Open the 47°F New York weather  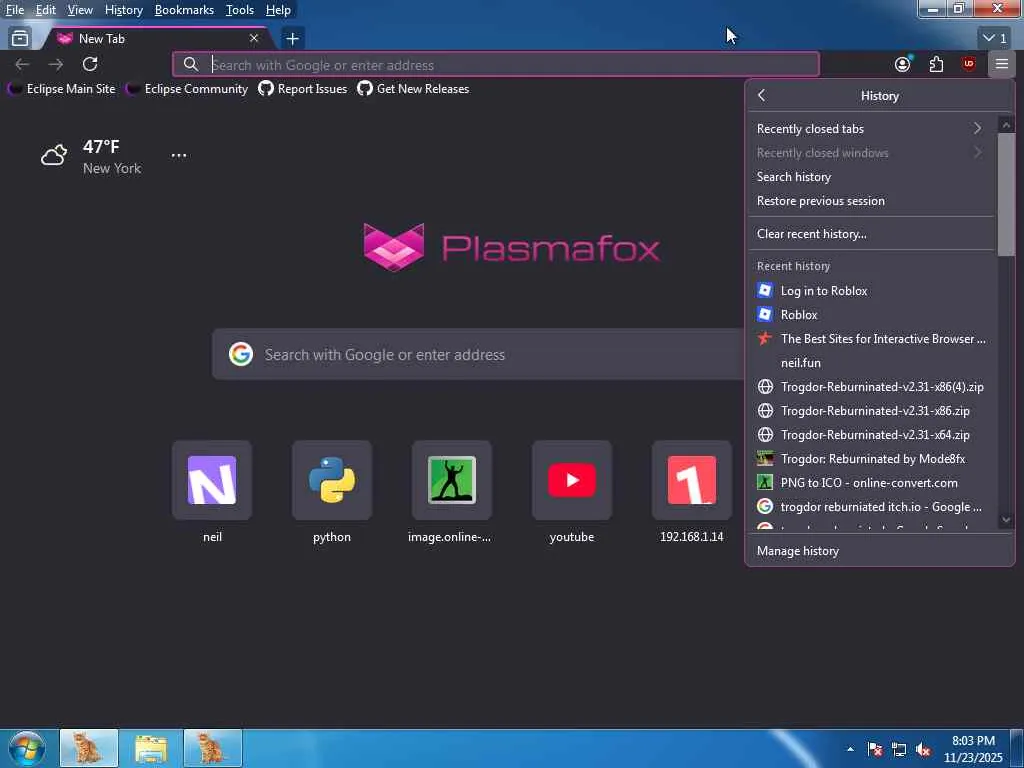point(91,157)
